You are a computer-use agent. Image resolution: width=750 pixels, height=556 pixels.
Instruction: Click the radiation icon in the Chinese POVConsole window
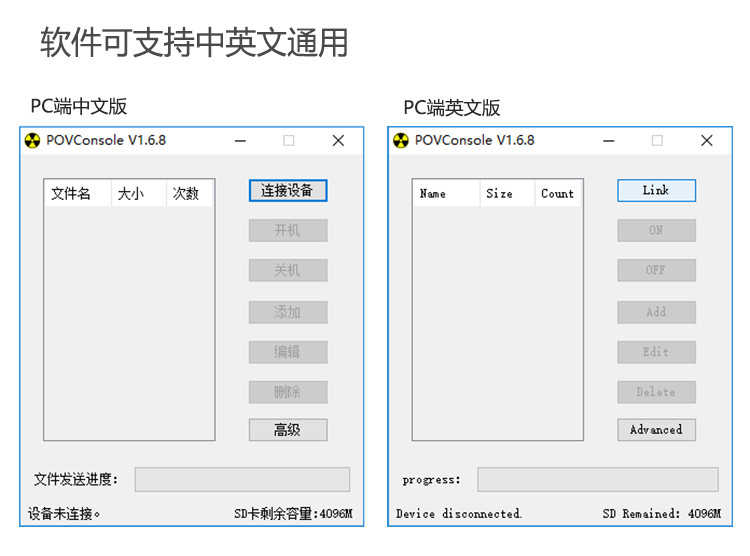(x=33, y=141)
